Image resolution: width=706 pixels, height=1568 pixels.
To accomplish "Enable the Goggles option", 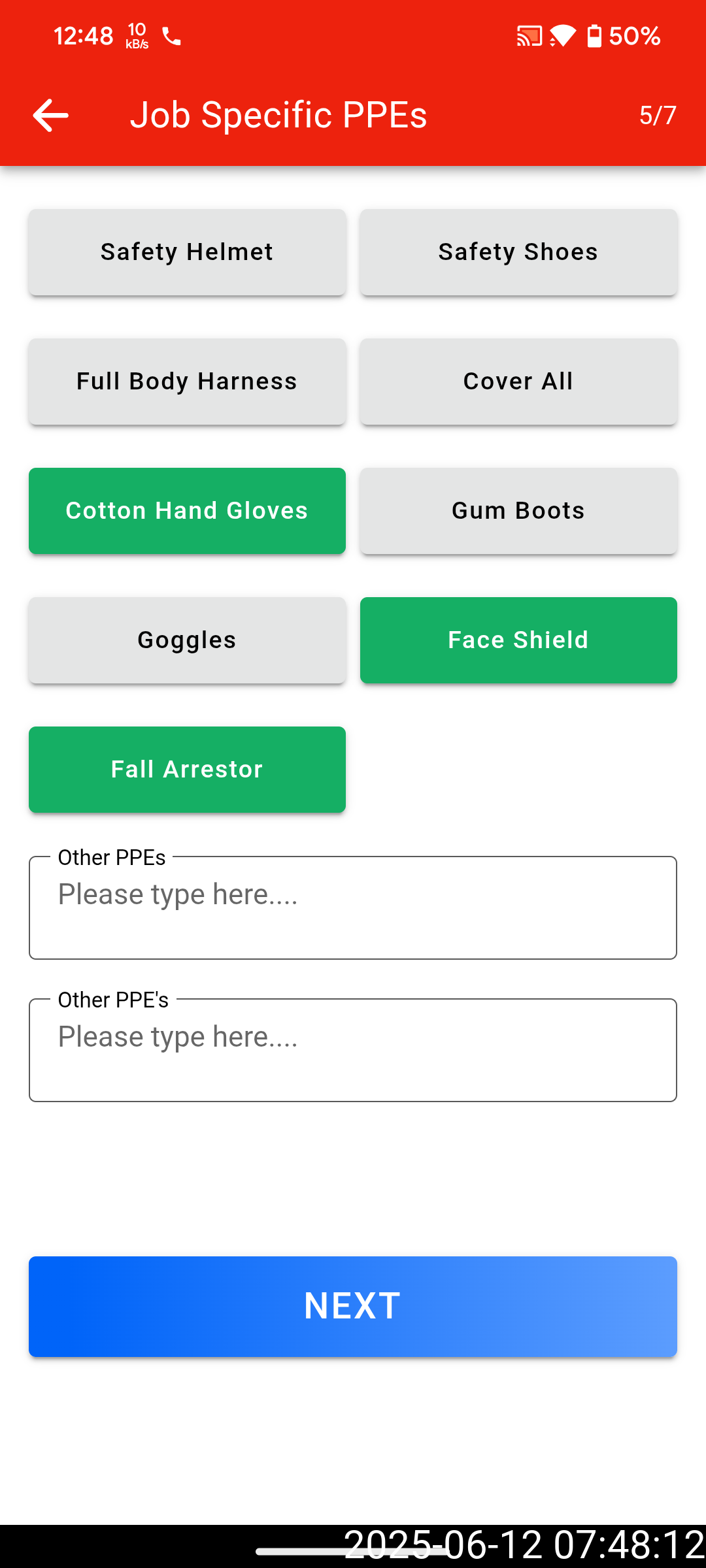I will coord(187,640).
